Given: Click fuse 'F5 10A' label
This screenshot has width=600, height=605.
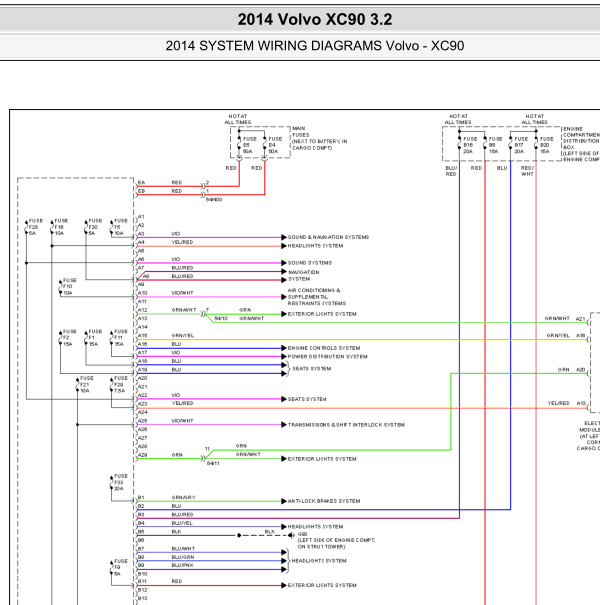Looking at the screenshot, I should click(120, 227).
